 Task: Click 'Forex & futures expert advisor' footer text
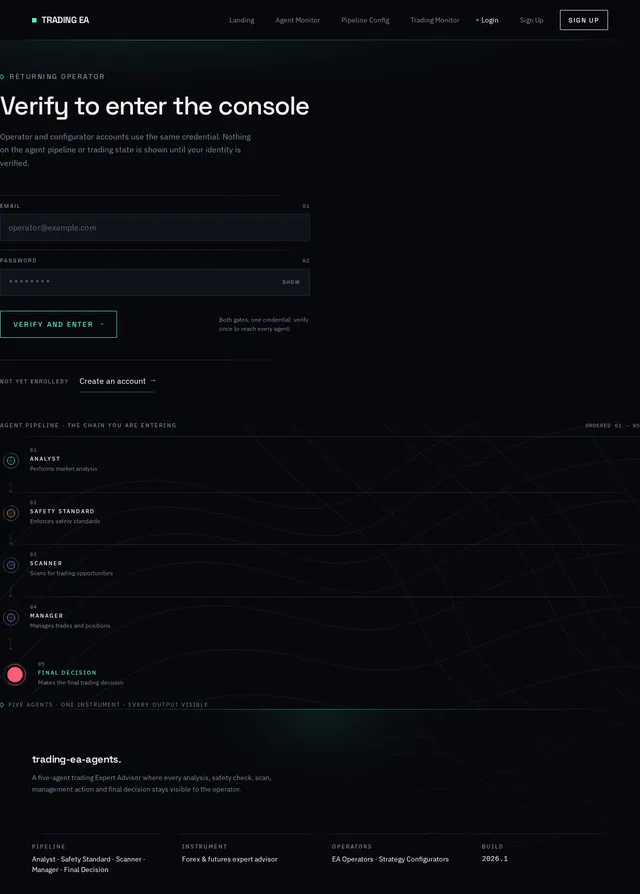230,859
